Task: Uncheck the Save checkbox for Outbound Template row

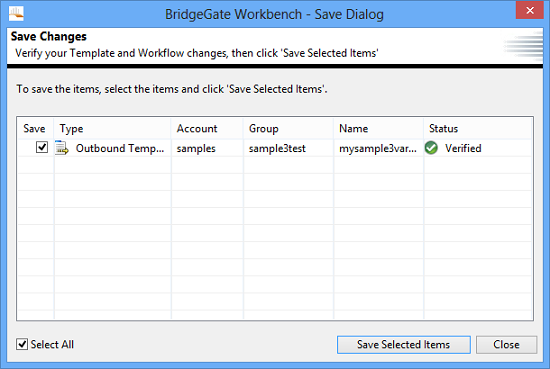Action: point(42,147)
